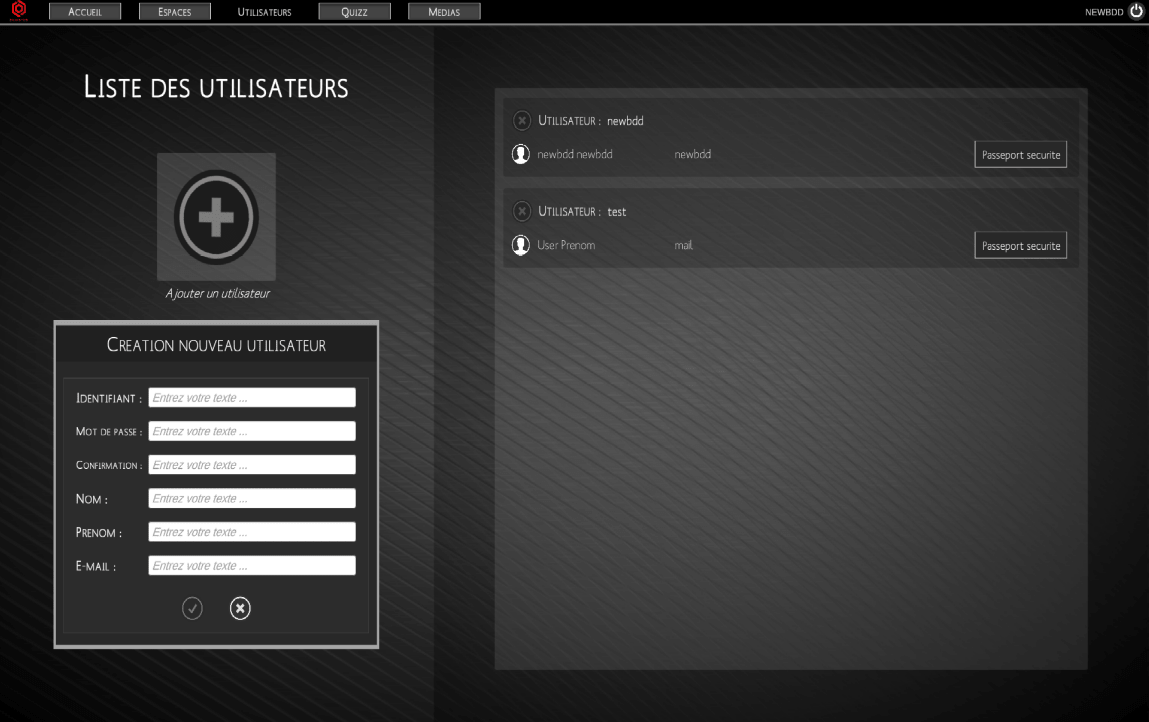
Task: Go to the Accueil page
Action: click(86, 11)
